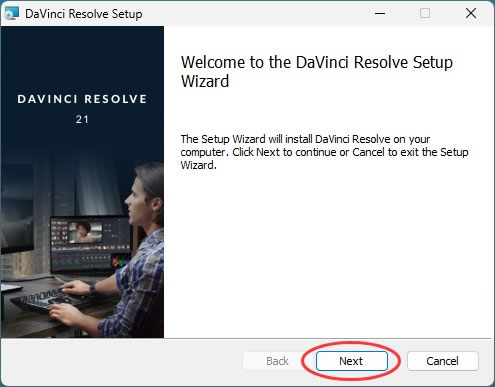495x387 pixels.
Task: Open the installer icon menu in title bar
Action: (11, 14)
